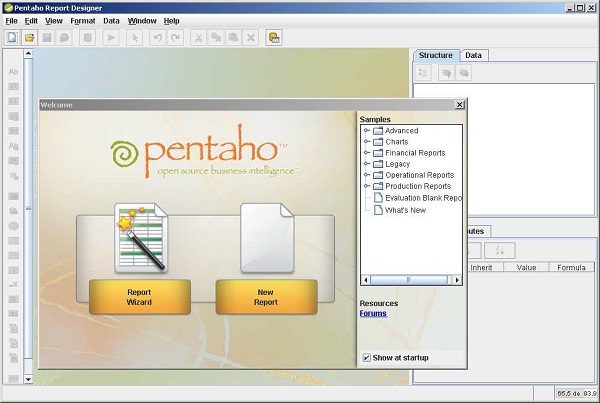Open the View menu

54,21
